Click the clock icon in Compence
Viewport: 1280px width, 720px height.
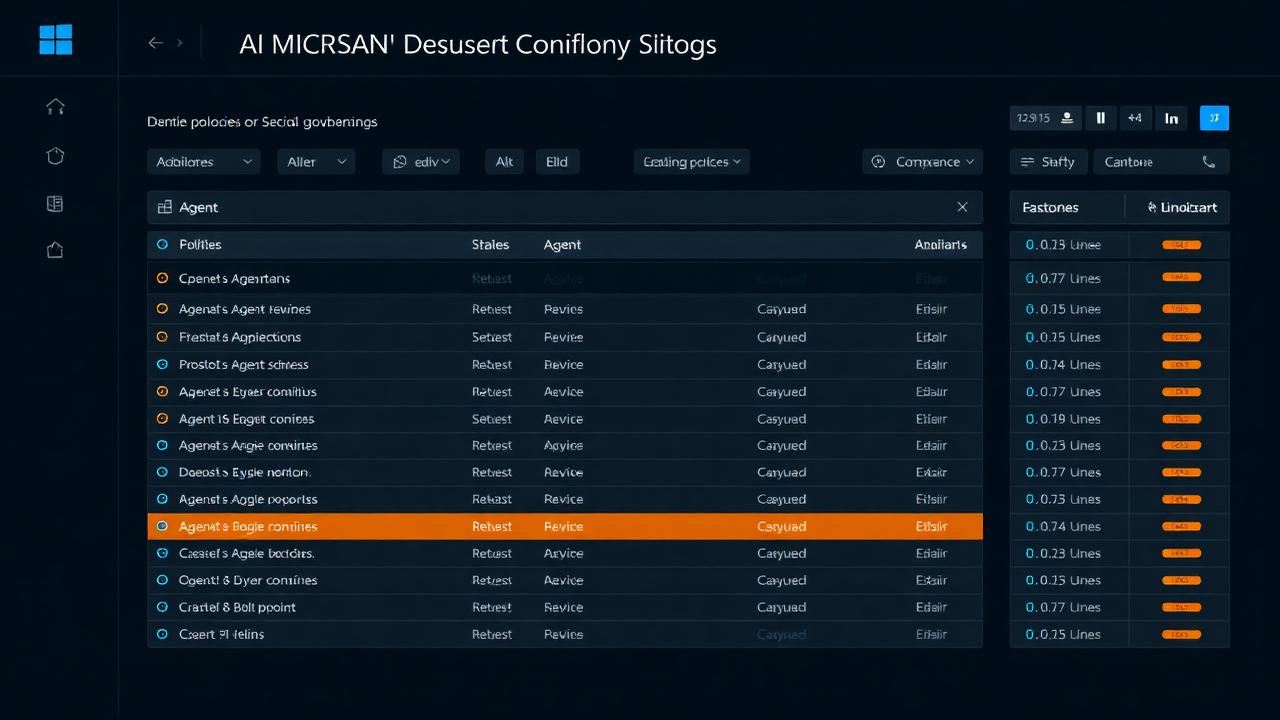[x=879, y=162]
